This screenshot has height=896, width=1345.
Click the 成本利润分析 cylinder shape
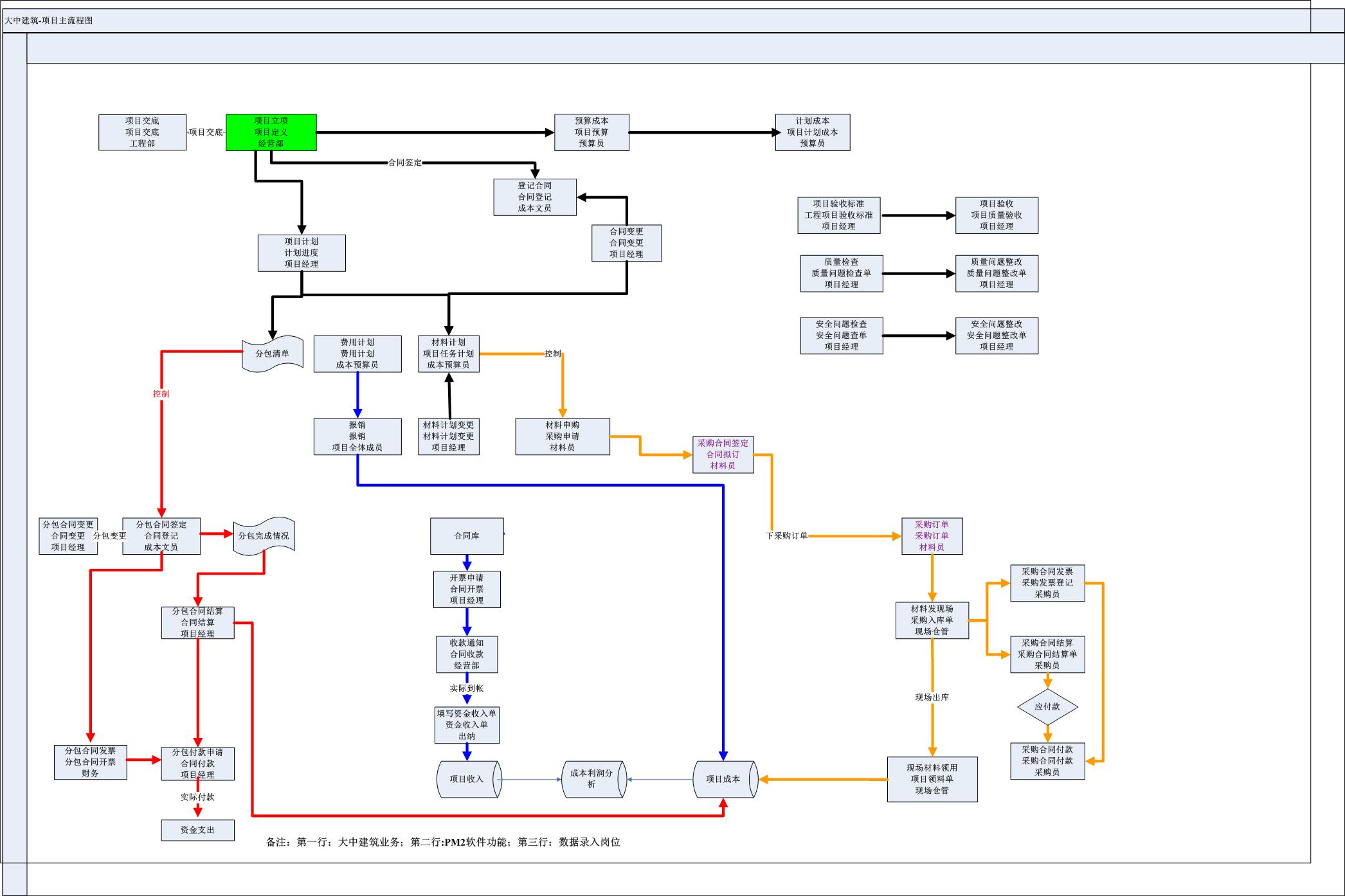pos(592,779)
